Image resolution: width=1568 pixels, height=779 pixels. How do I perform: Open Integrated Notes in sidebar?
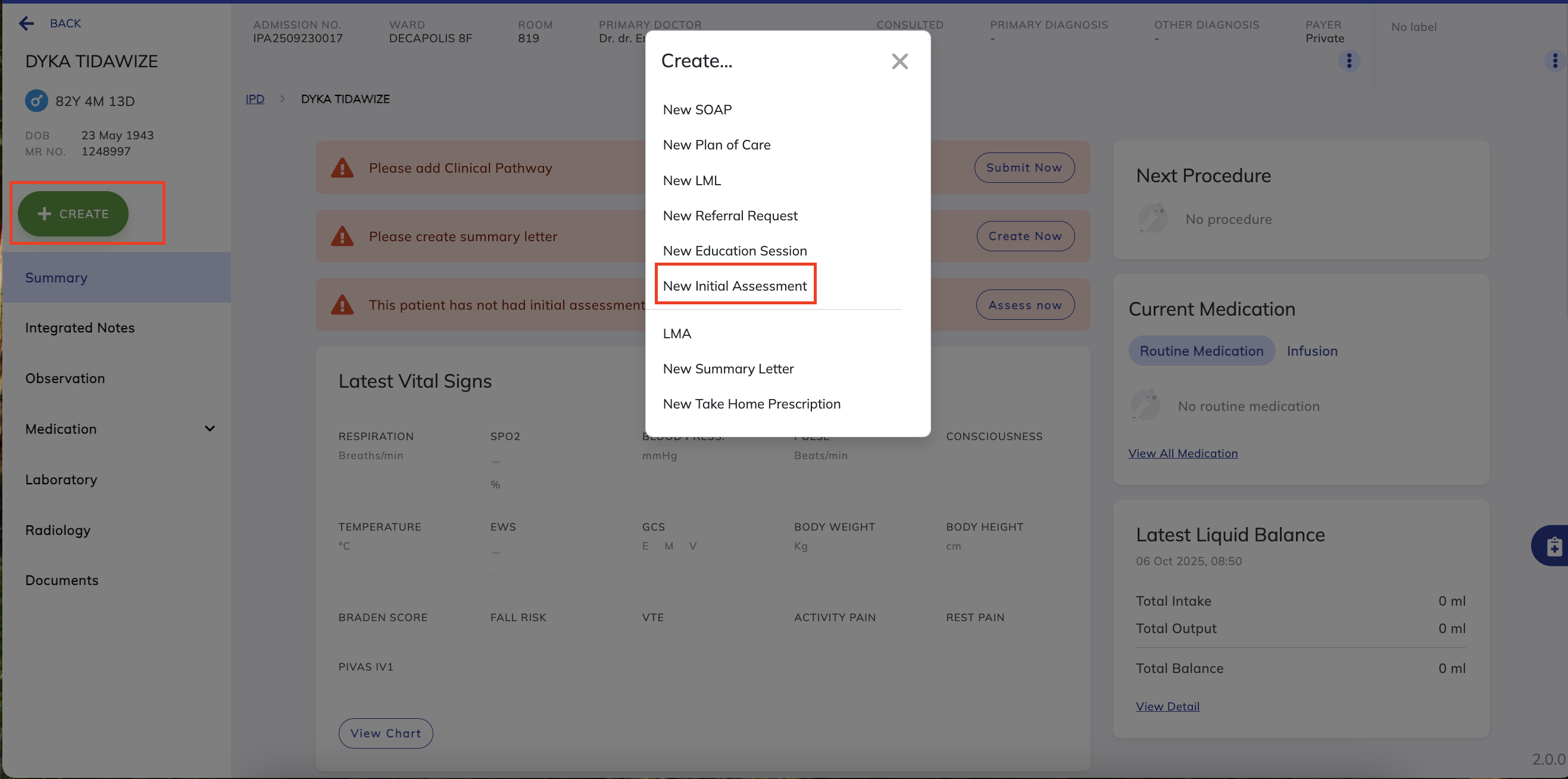click(x=80, y=328)
